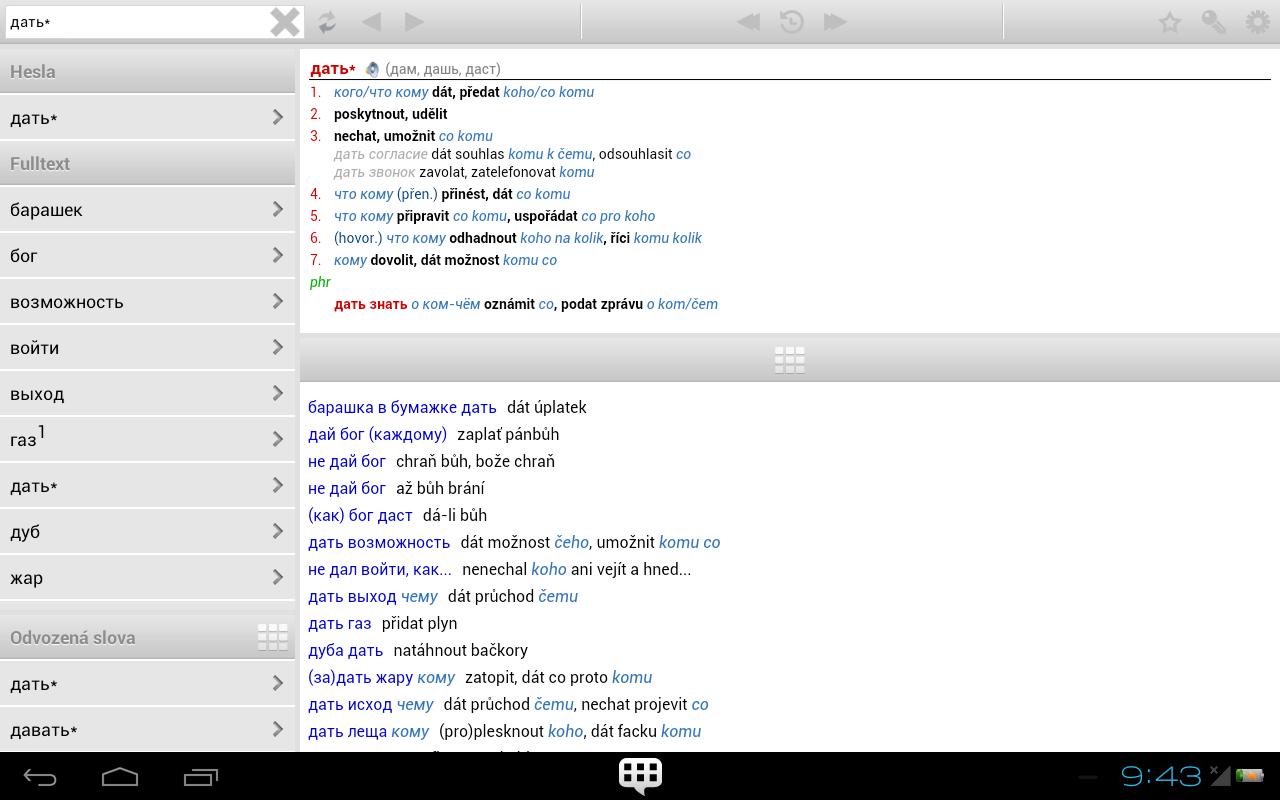Clear the search field with X icon
Viewport: 1280px width, 800px height.
(x=285, y=21)
